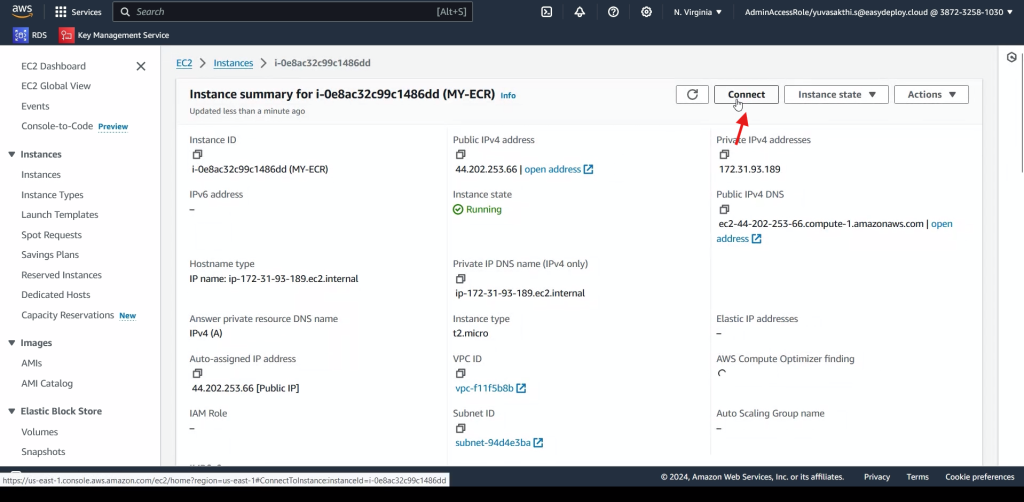Open the vpc-f11f5b8b link
This screenshot has height=502, width=1024.
[484, 388]
